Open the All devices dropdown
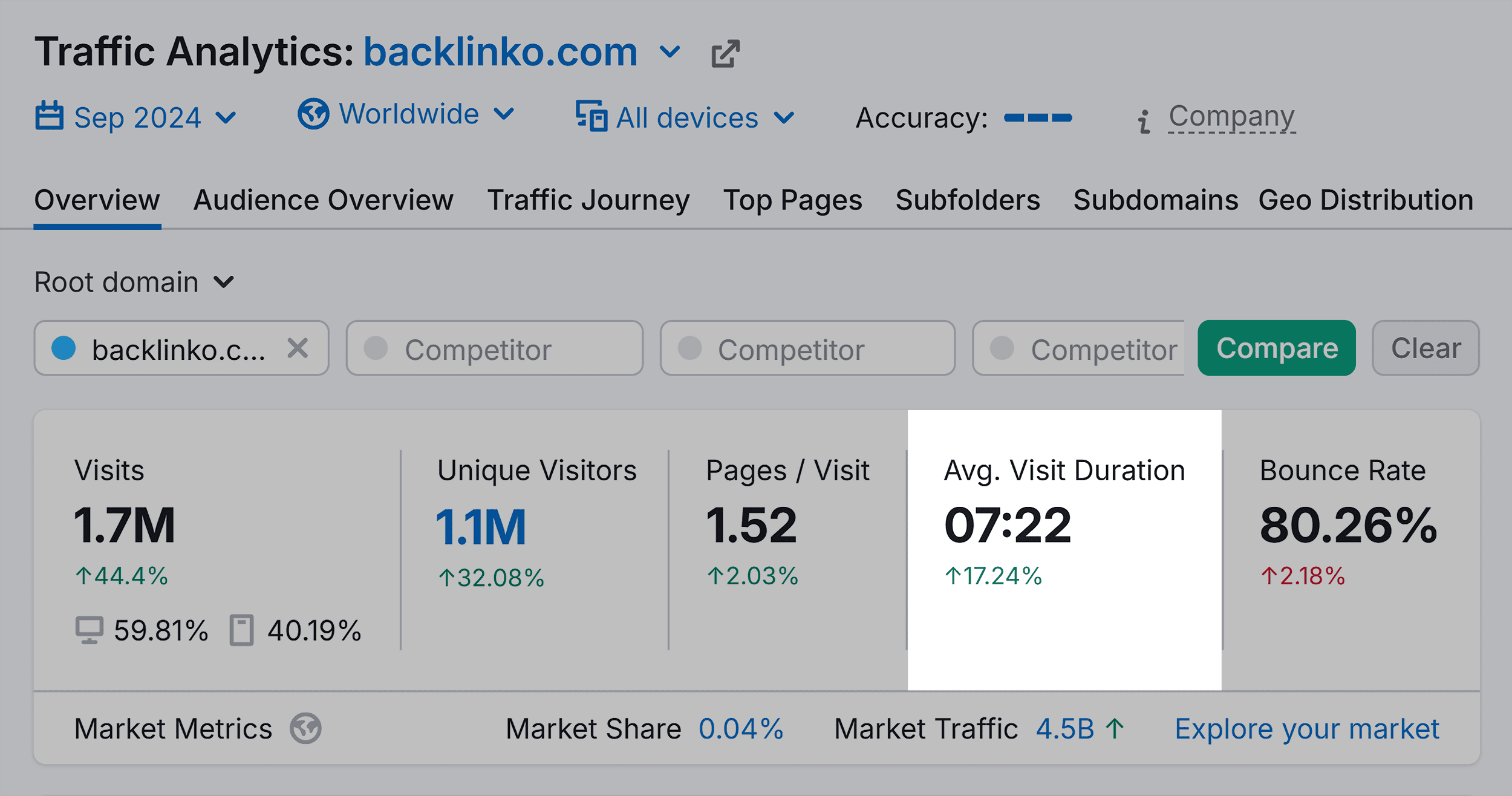Screen dimensions: 1512x796 [685, 117]
